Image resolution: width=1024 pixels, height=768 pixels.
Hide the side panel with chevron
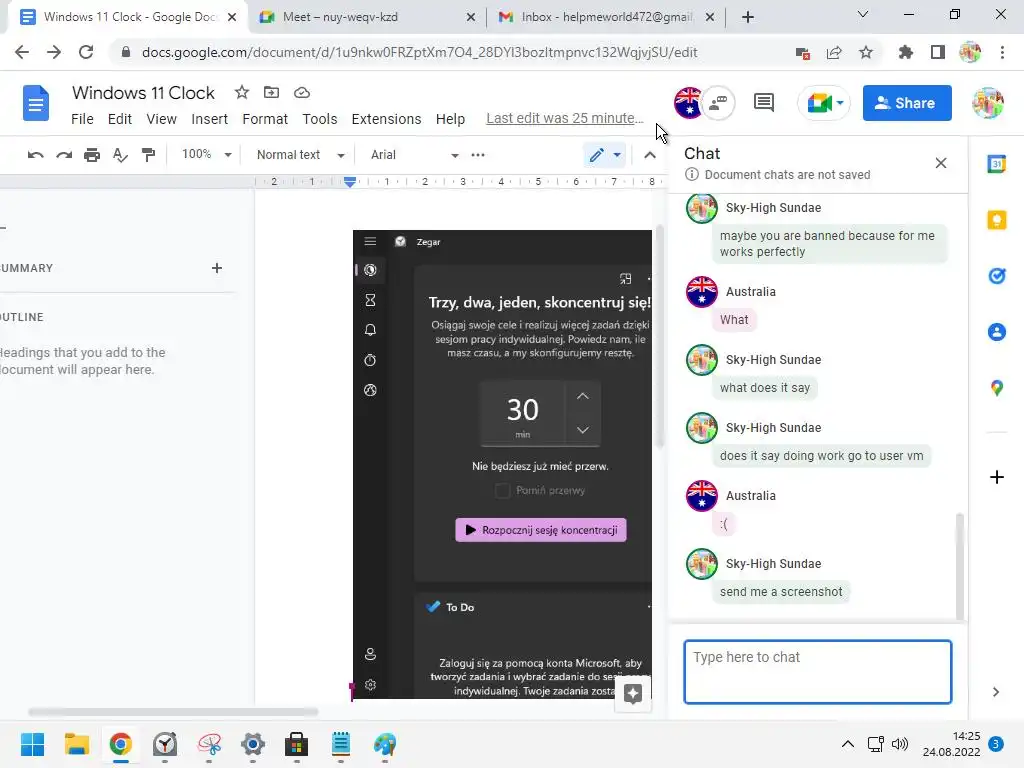tap(996, 692)
